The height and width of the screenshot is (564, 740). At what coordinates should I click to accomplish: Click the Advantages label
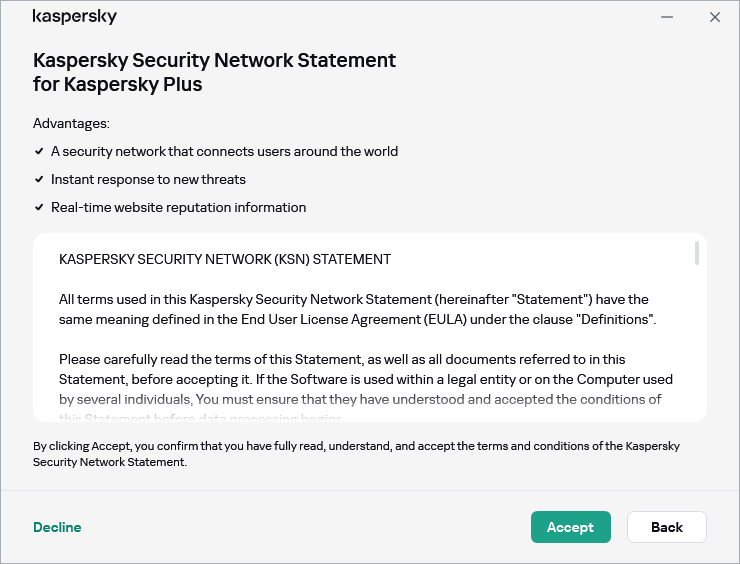point(71,123)
